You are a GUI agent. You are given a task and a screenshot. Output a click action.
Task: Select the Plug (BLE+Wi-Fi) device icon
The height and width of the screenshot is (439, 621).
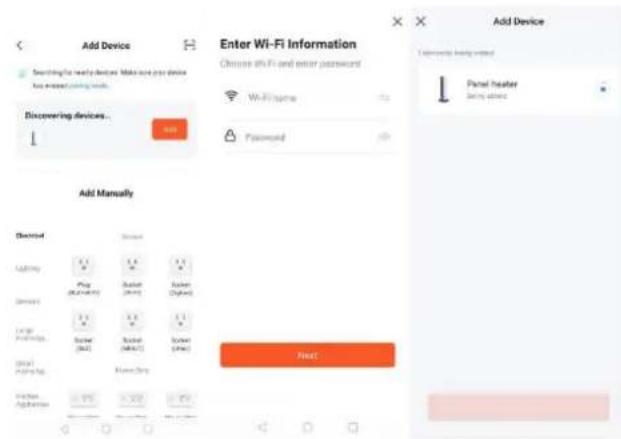point(84,266)
